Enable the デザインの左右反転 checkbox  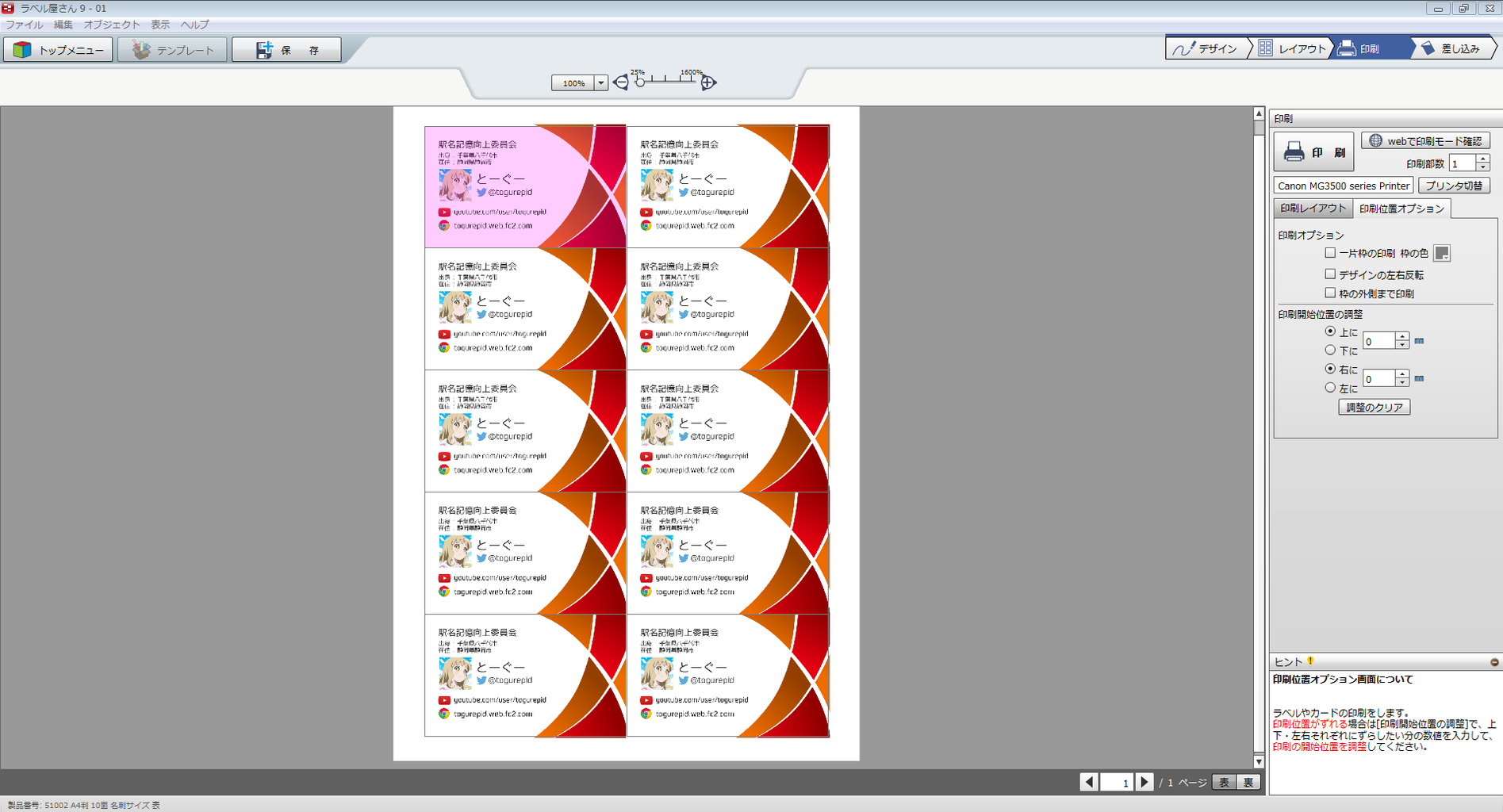(1330, 274)
